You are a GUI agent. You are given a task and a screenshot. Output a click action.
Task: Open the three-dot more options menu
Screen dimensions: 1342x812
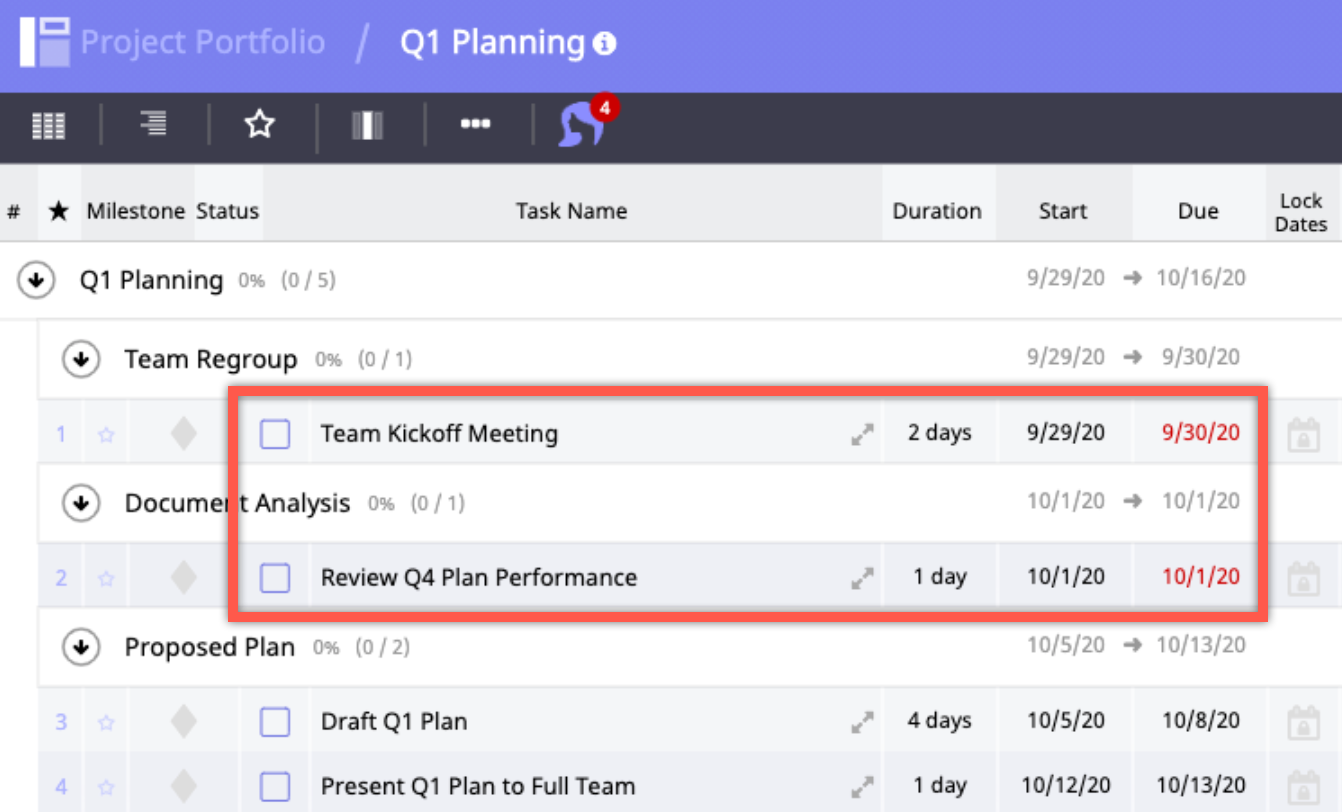pyautogui.click(x=475, y=124)
